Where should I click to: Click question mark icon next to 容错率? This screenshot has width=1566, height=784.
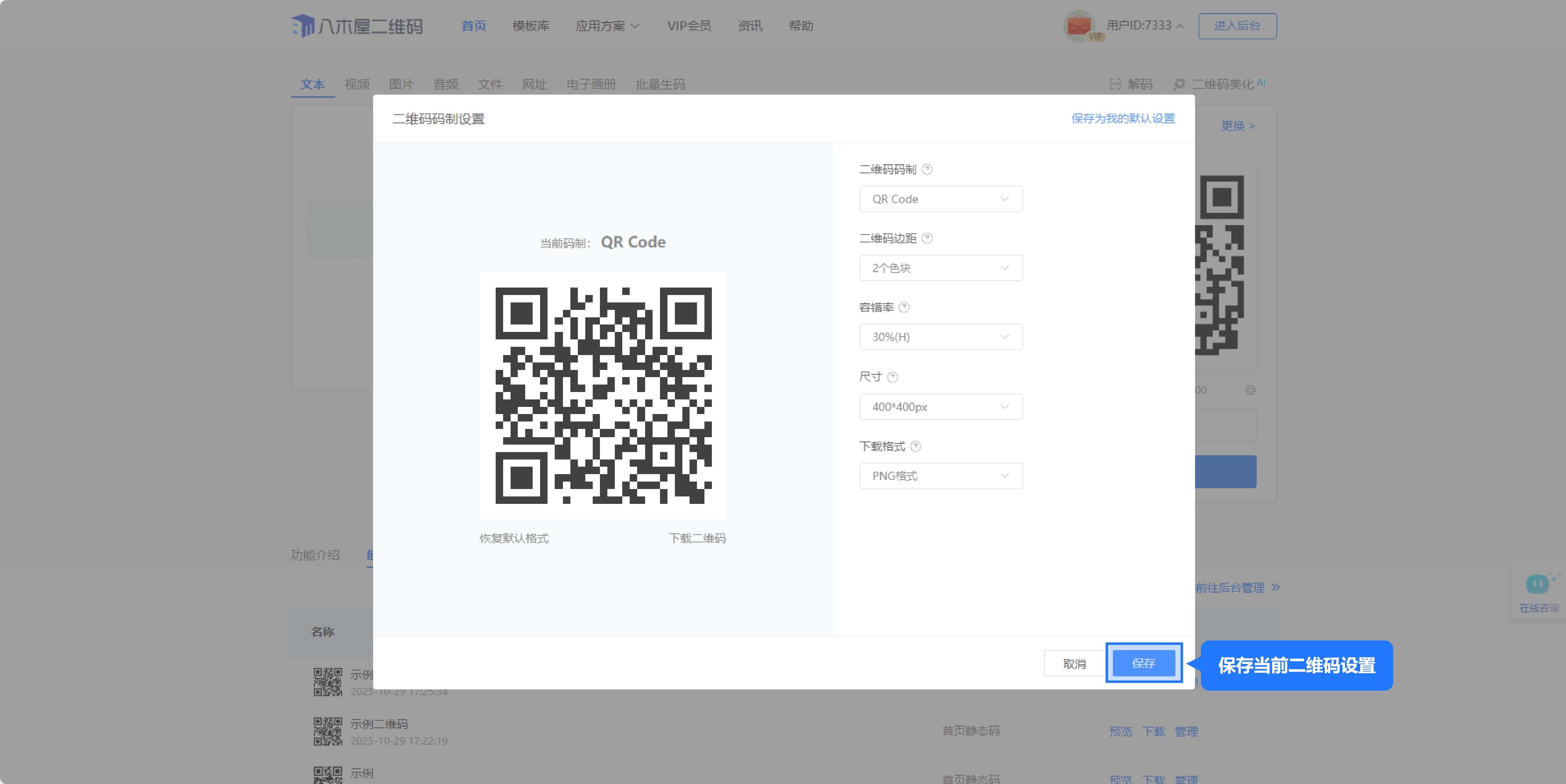click(x=904, y=307)
